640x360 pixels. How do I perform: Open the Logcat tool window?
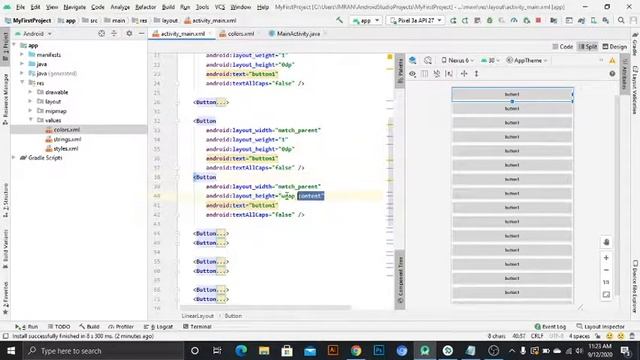tap(158, 327)
